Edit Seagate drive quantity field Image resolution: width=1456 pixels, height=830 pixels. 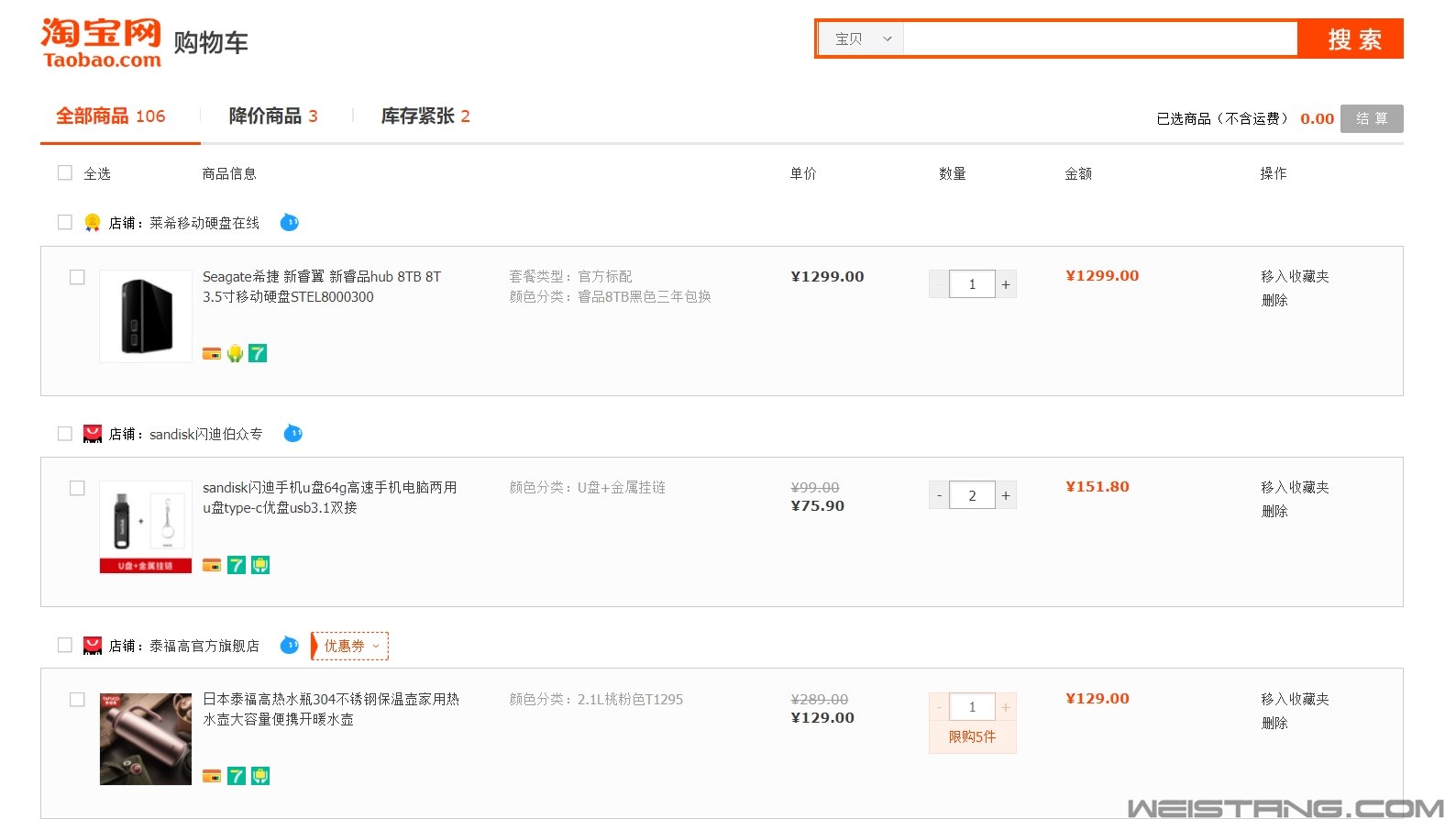click(972, 284)
